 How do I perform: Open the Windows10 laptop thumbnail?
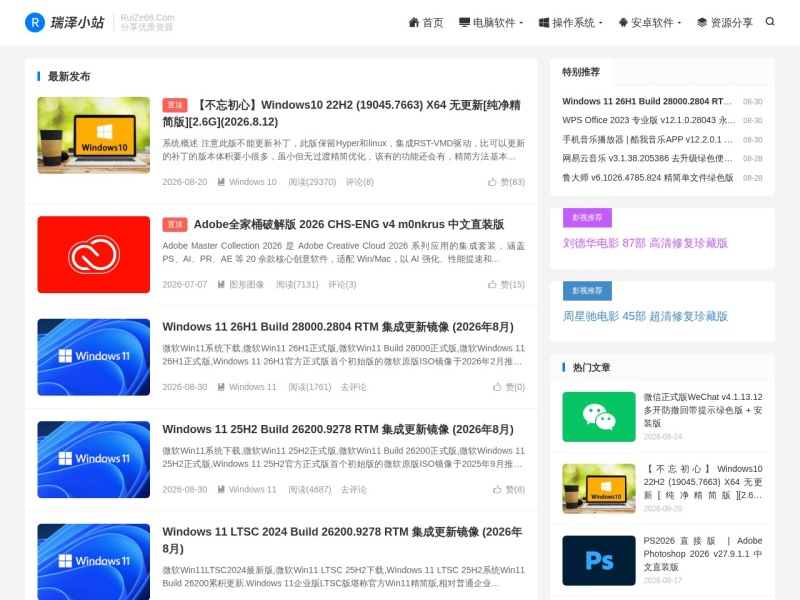(x=94, y=135)
